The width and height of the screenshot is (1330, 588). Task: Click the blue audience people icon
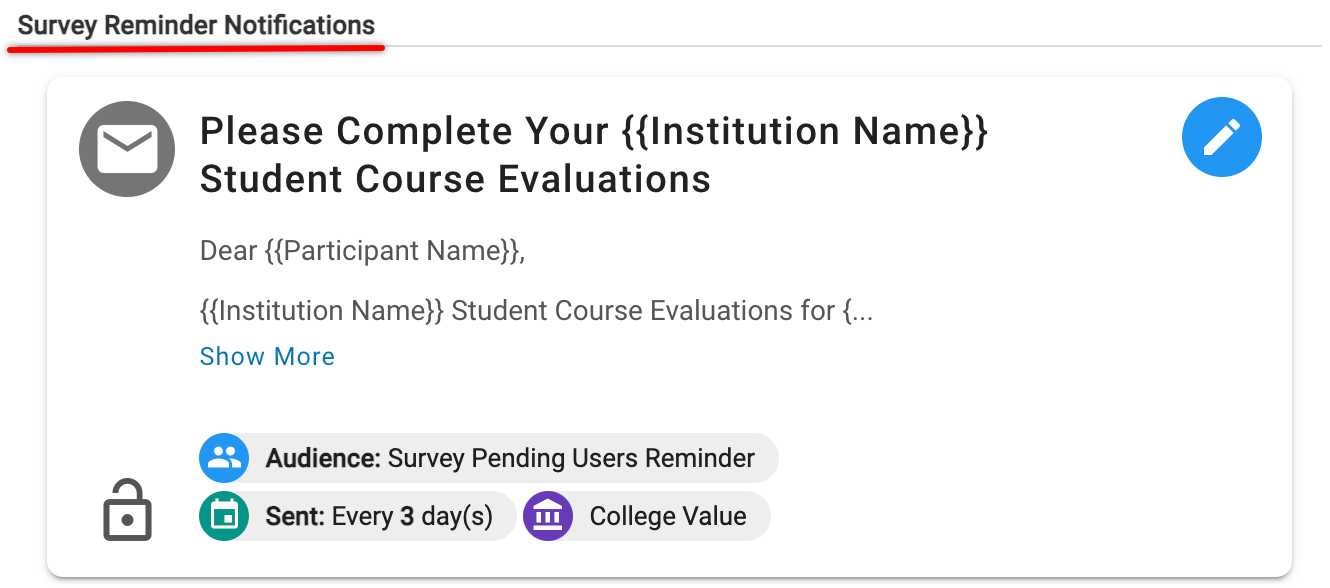coord(224,458)
